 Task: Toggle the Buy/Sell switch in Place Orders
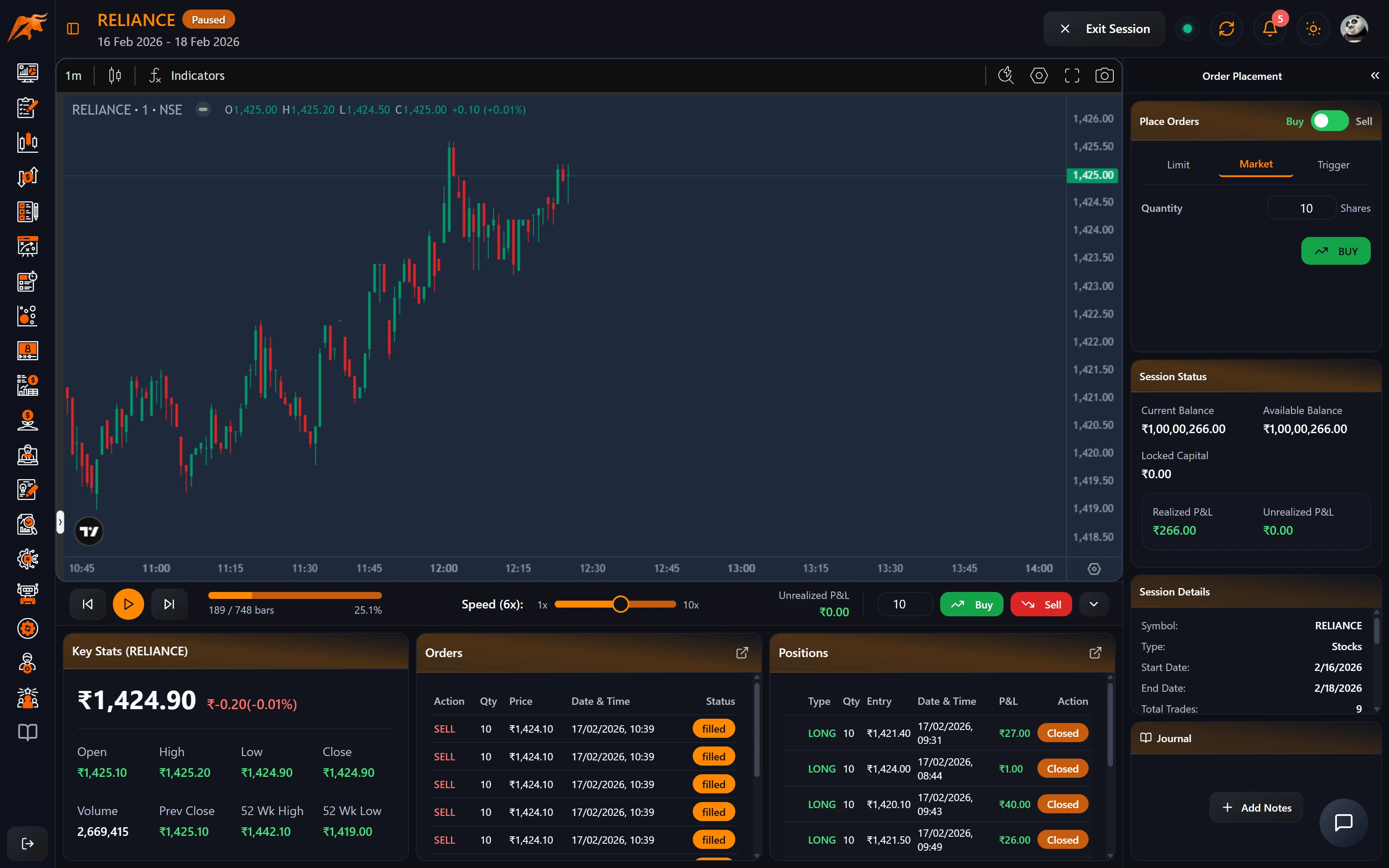1329,121
